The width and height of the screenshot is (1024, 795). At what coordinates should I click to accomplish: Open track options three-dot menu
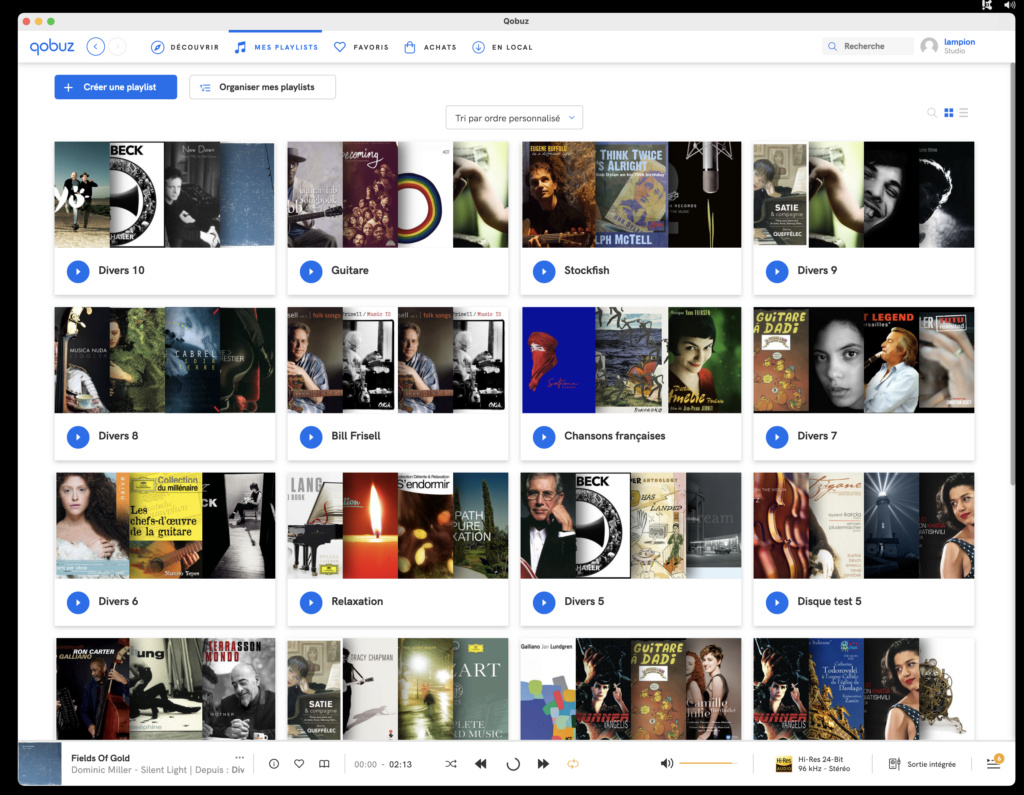(x=240, y=757)
